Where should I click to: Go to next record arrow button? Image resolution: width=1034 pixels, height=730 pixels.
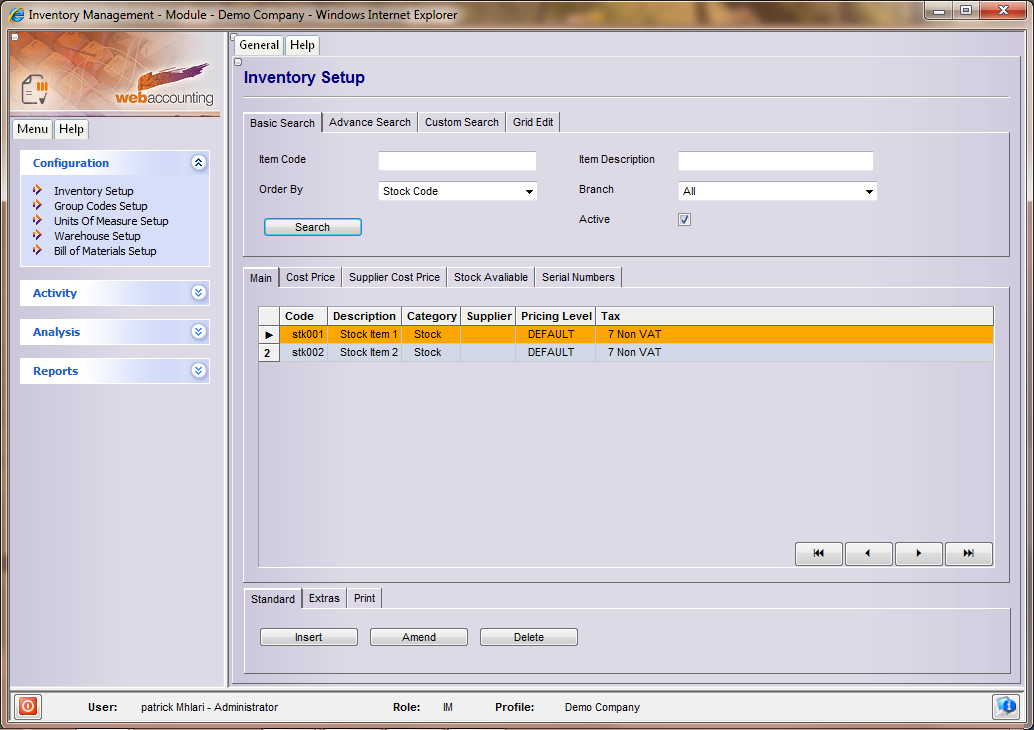(918, 554)
